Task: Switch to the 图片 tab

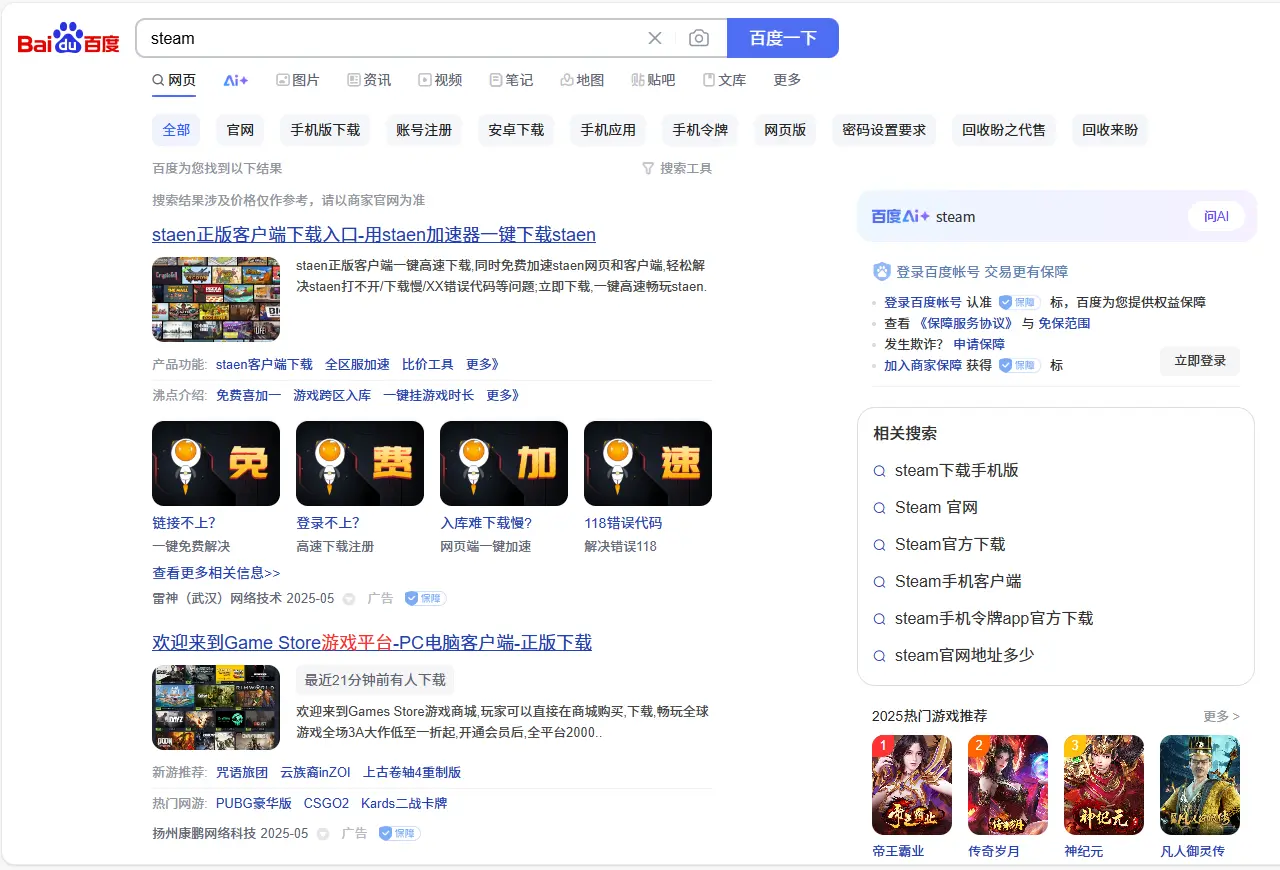Action: pos(298,80)
